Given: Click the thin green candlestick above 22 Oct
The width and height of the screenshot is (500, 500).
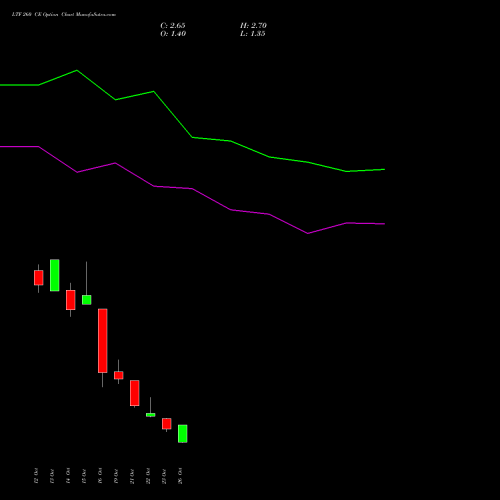Looking at the screenshot, I should coord(151,415).
